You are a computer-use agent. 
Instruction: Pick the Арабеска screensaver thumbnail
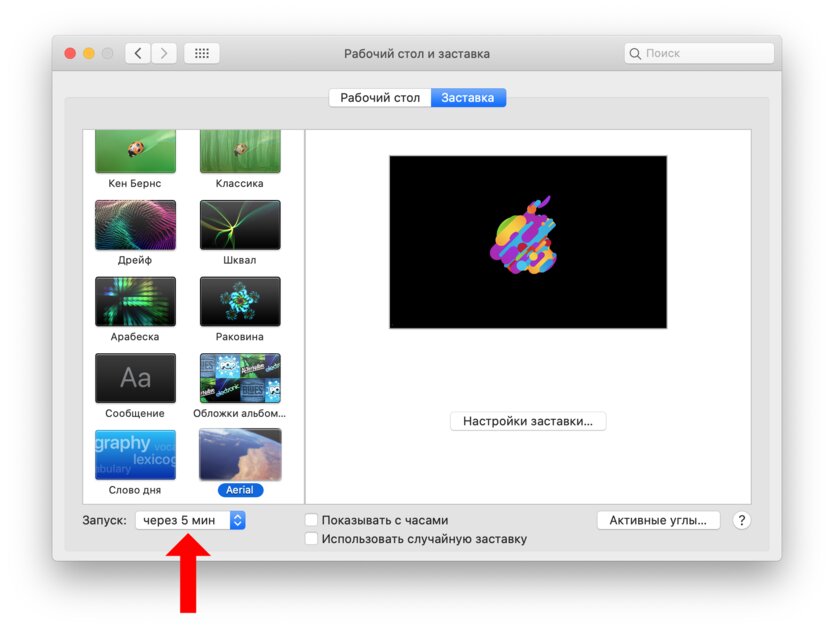click(x=135, y=301)
